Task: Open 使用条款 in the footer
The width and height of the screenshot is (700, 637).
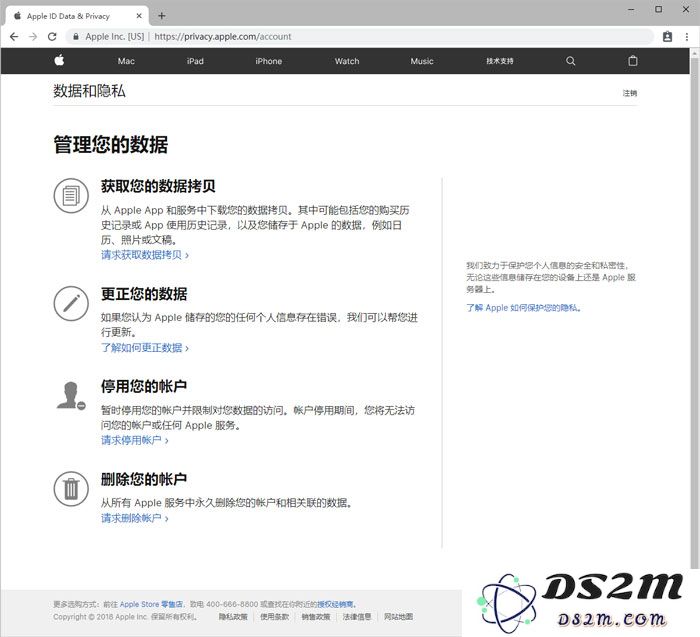Action: (274, 616)
